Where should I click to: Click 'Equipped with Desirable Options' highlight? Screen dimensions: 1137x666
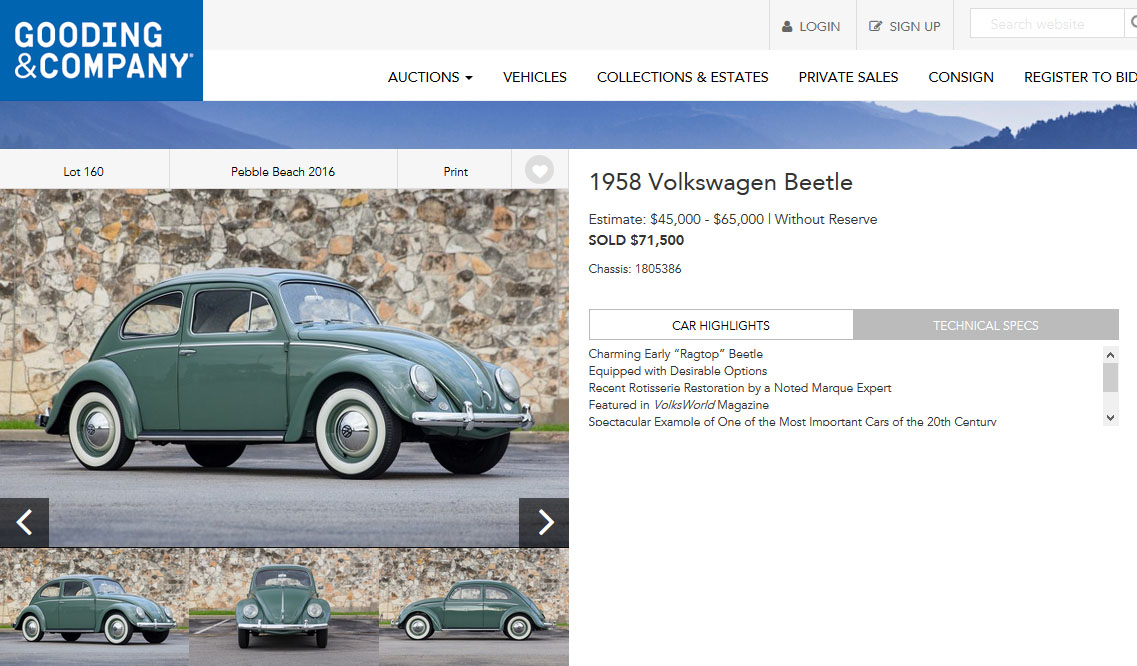678,371
